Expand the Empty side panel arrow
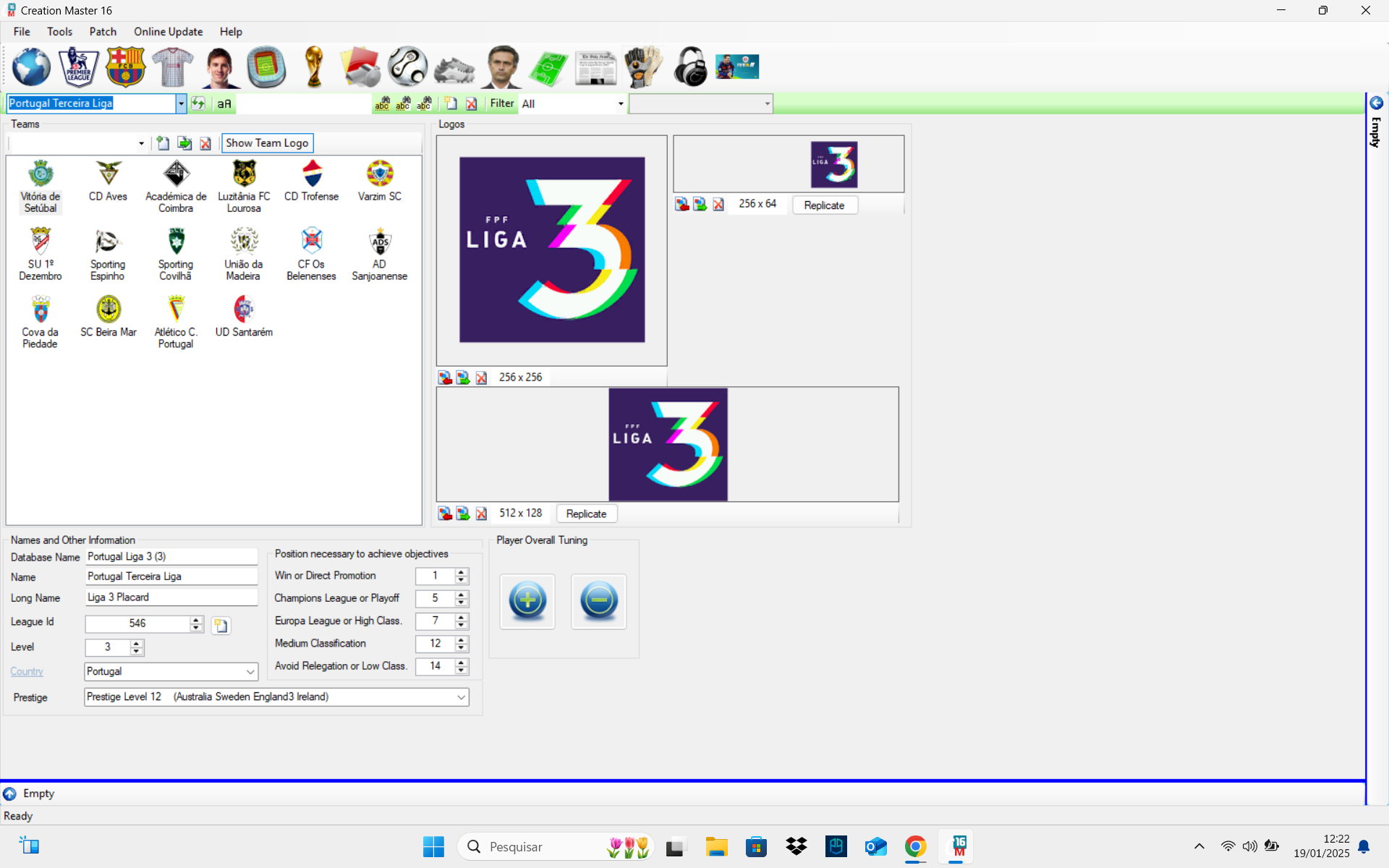Viewport: 1389px width, 868px height. pos(1377,103)
